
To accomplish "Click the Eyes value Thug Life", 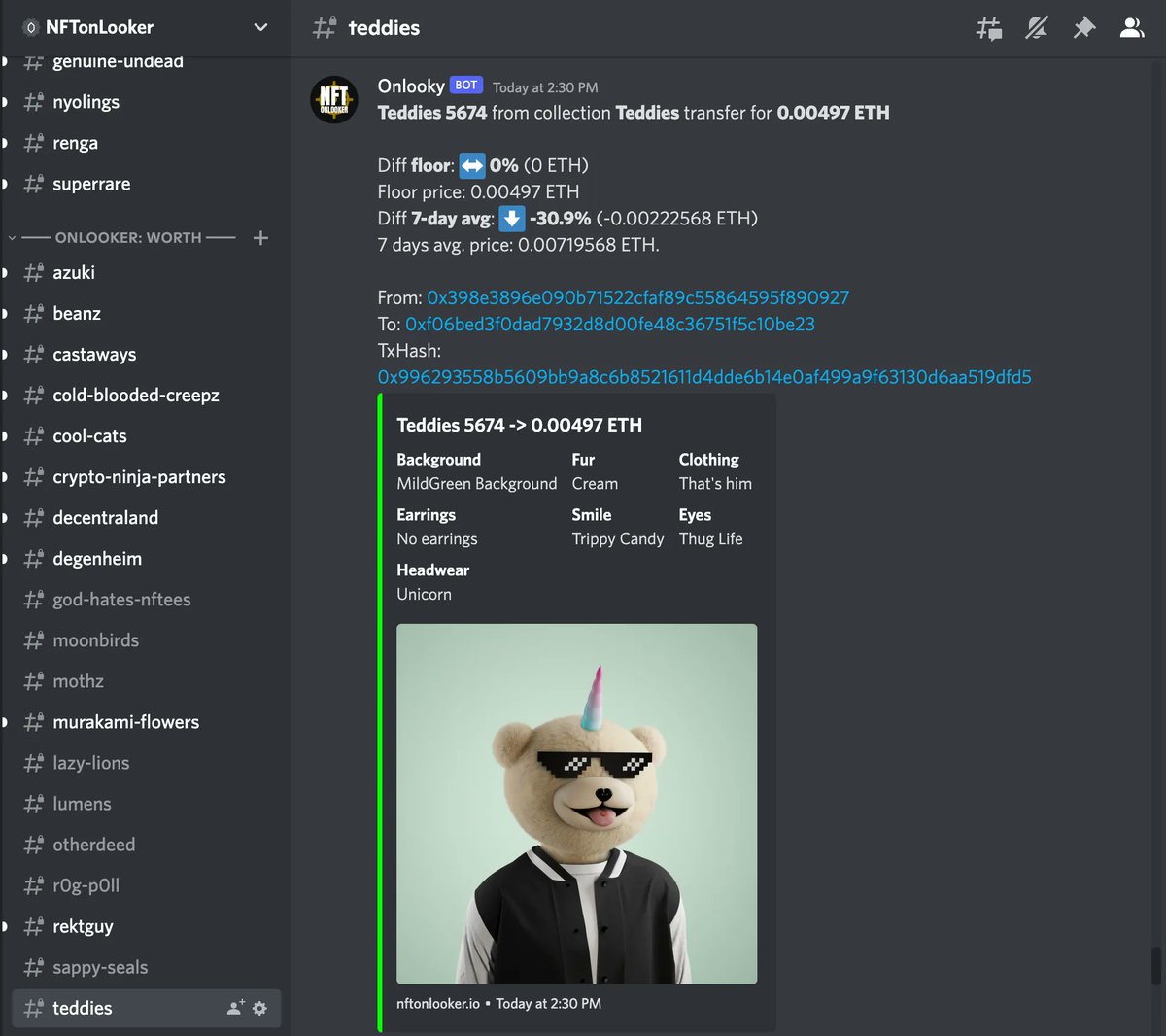I will [710, 538].
